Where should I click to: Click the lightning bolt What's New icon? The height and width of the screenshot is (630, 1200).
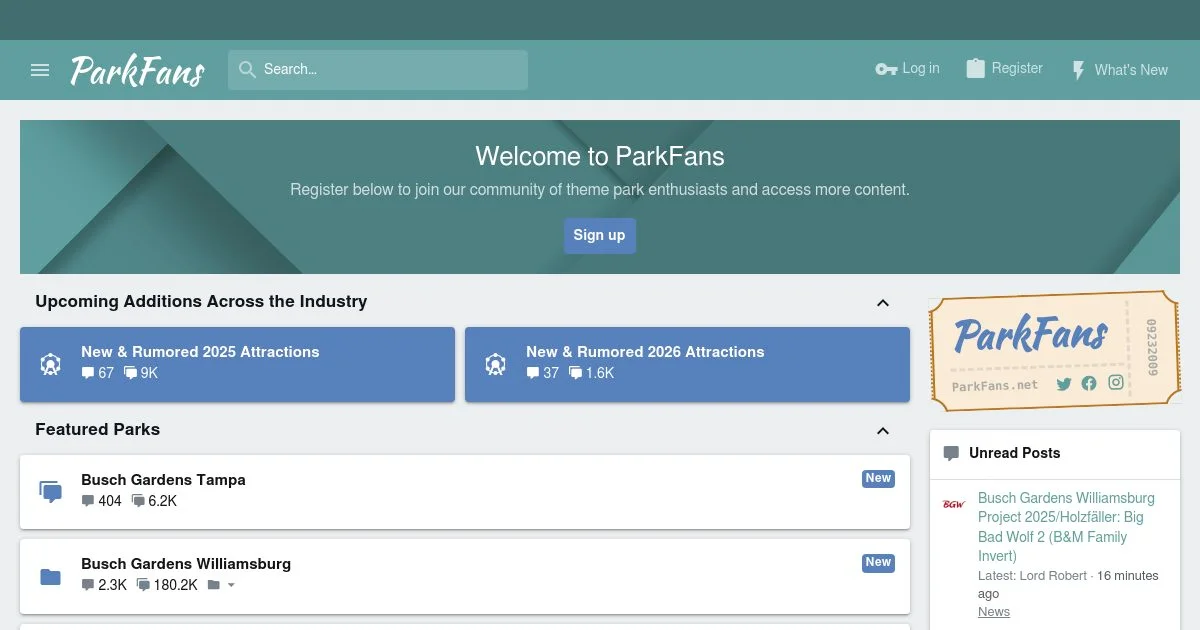[1078, 70]
